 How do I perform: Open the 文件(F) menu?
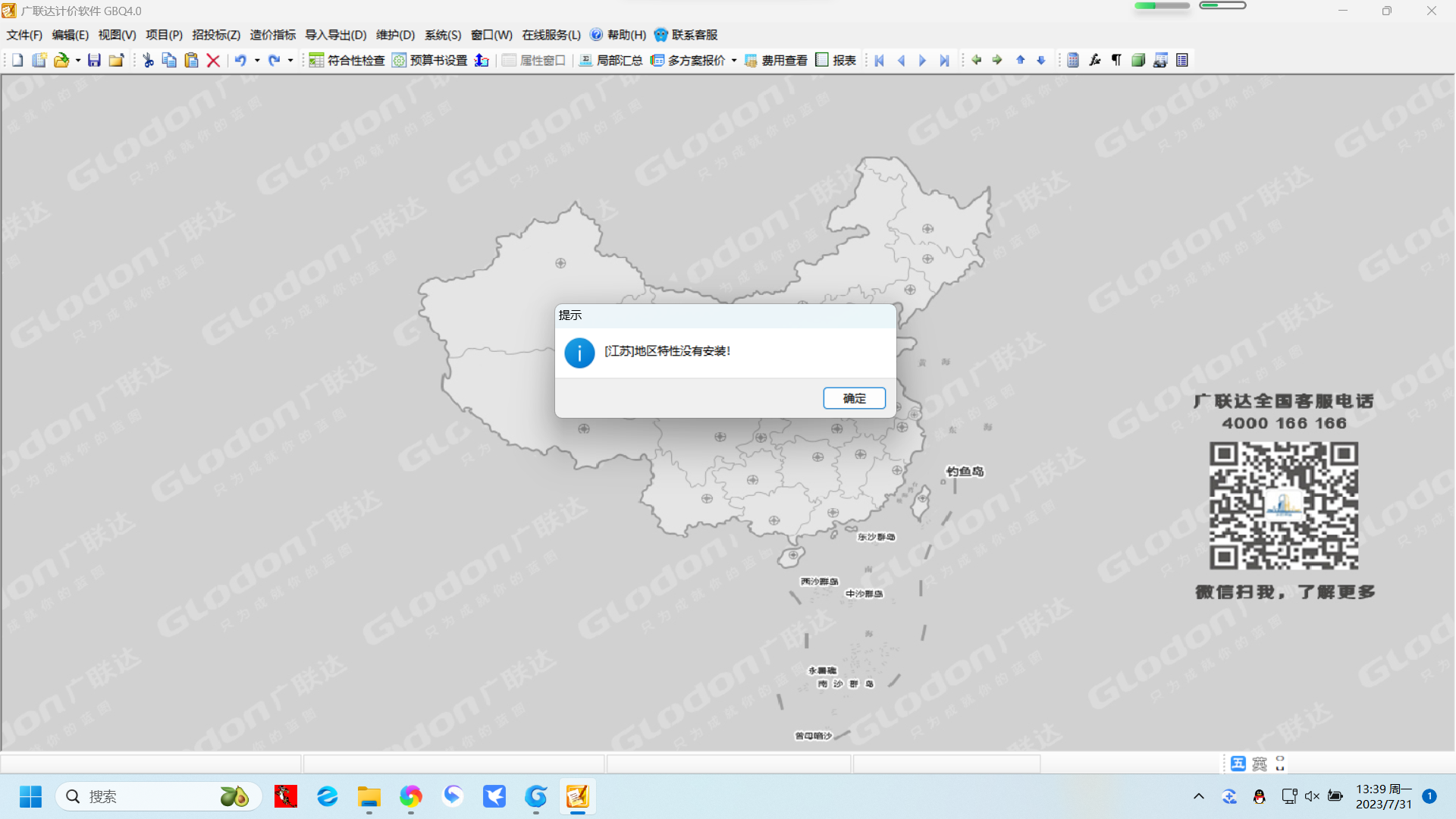24,35
